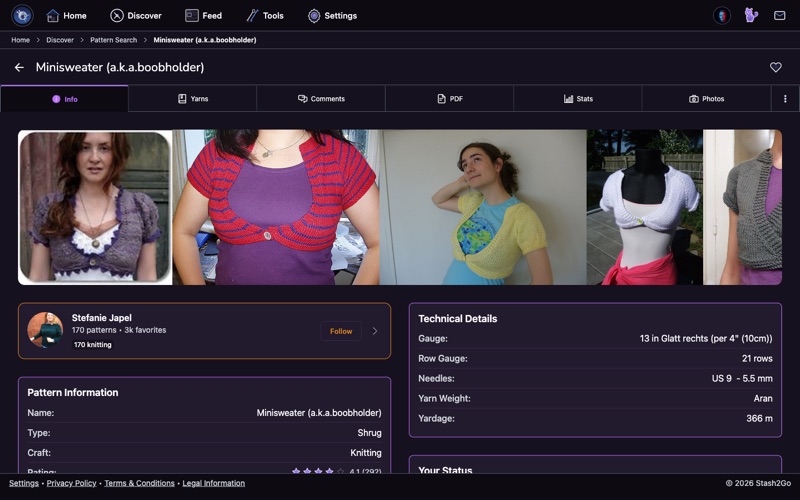Image resolution: width=800 pixels, height=500 pixels.
Task: Open Home from the house icon
Action: pos(66,16)
